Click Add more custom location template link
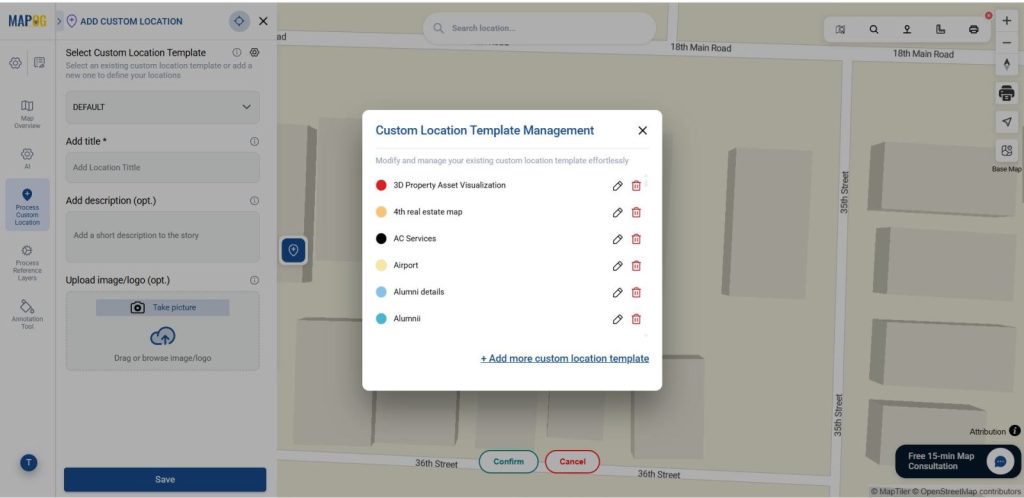The width and height of the screenshot is (1024, 498). click(x=565, y=358)
